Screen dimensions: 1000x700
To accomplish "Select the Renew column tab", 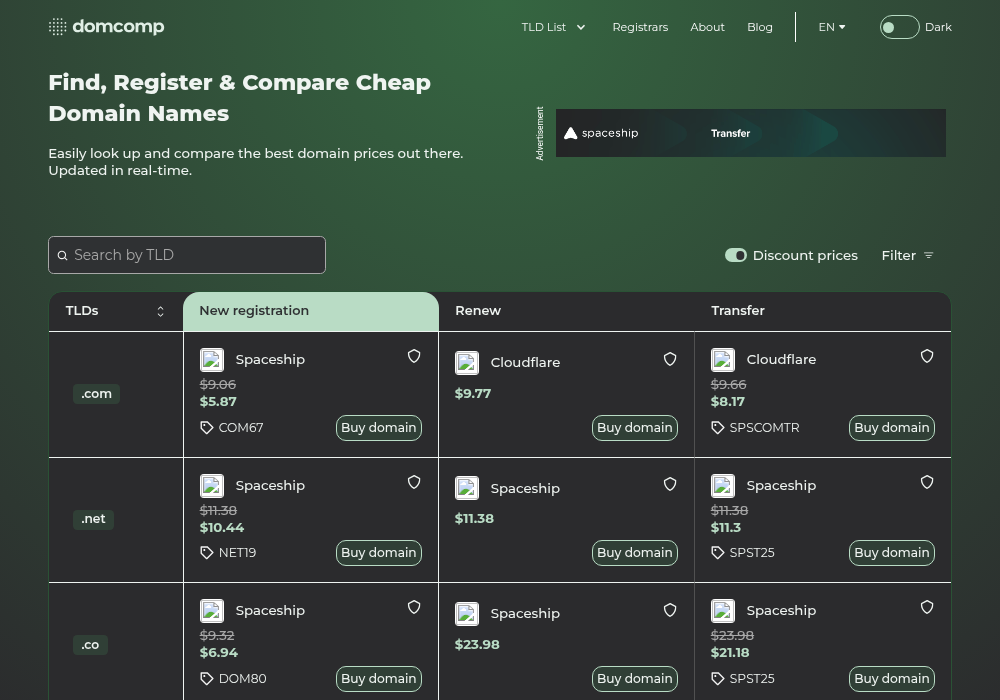I will [x=566, y=311].
